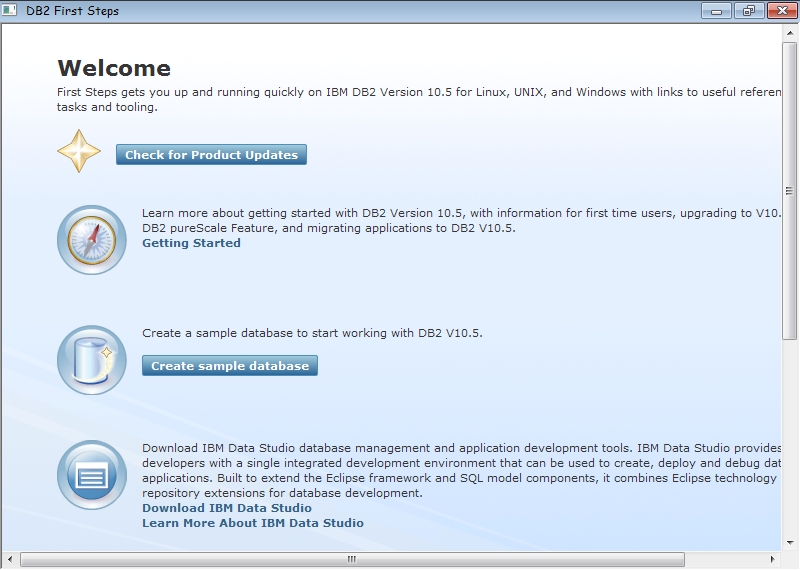Click the horizontal scrollbar thumb
800x570 pixels.
[352, 559]
